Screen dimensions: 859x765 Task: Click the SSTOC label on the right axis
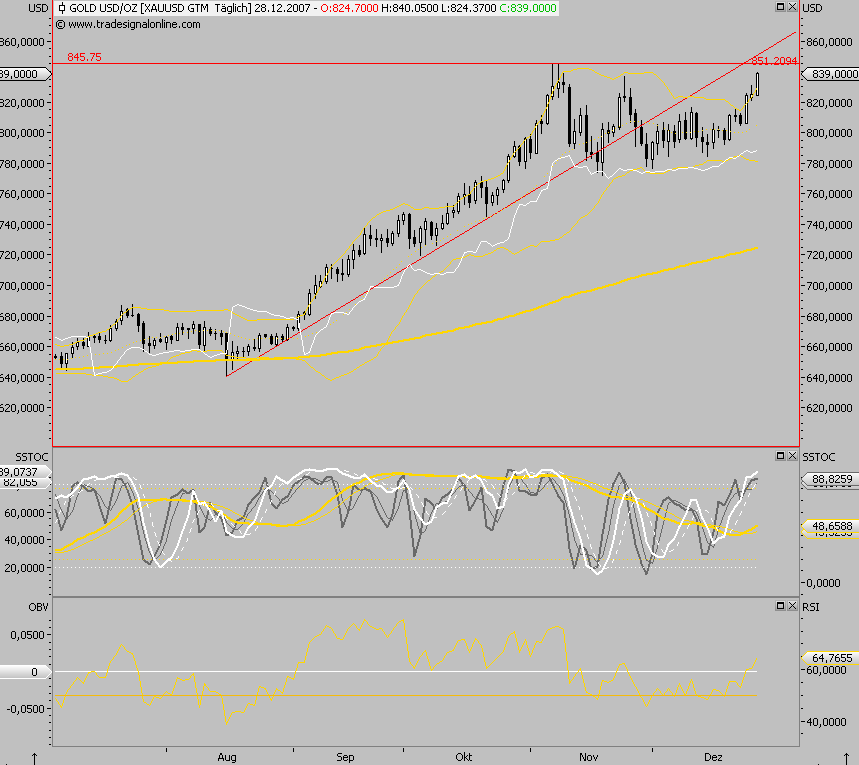point(819,457)
